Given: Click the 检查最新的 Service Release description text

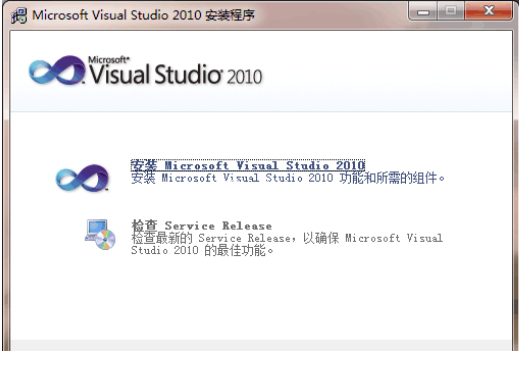Looking at the screenshot, I should (x=287, y=244).
